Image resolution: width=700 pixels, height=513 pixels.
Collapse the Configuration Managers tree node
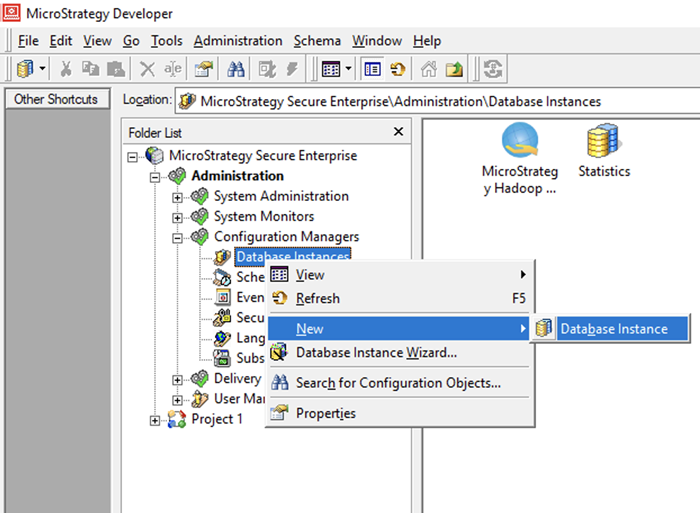pos(177,237)
